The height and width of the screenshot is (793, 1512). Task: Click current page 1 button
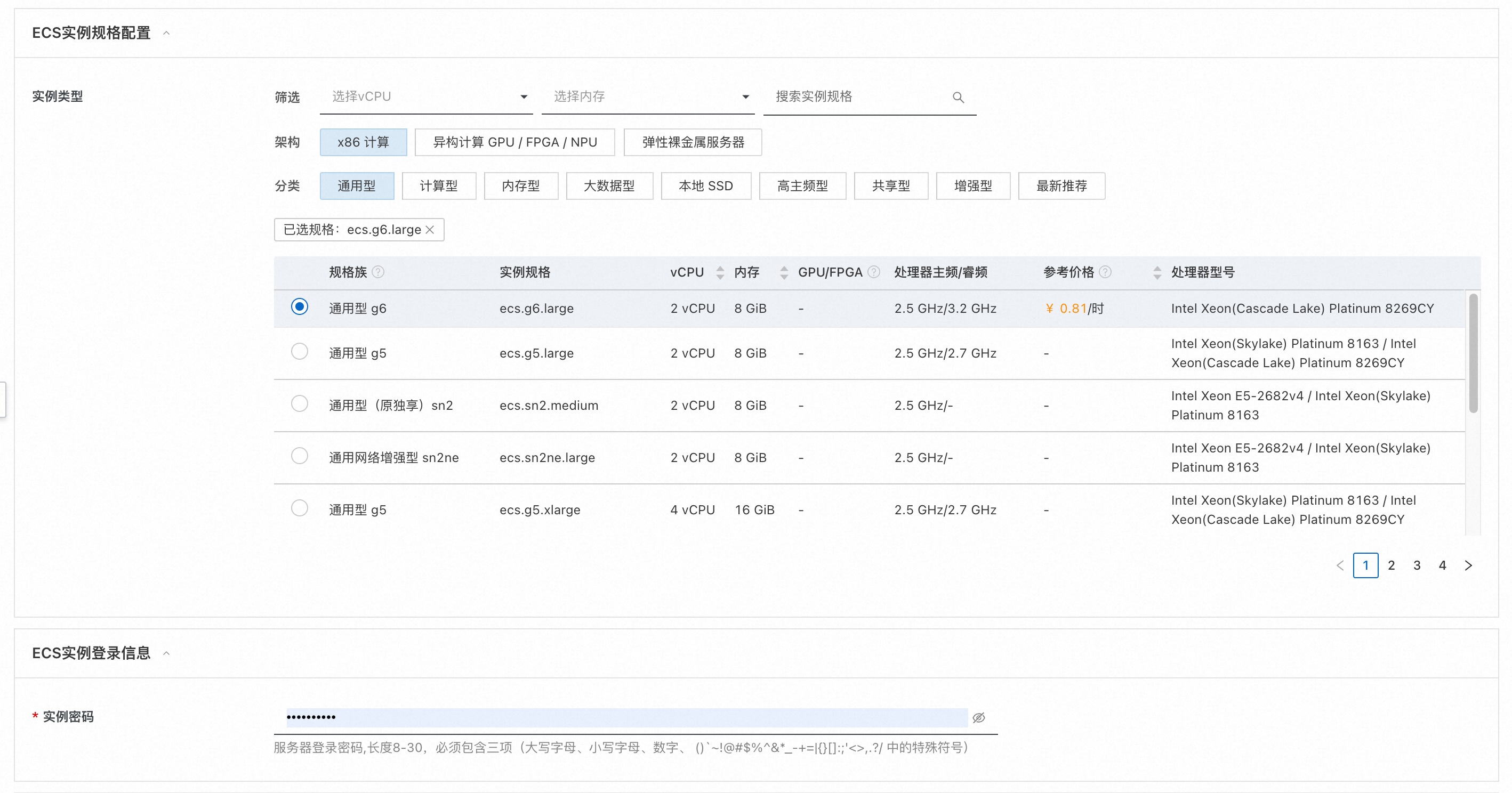[x=1366, y=565]
